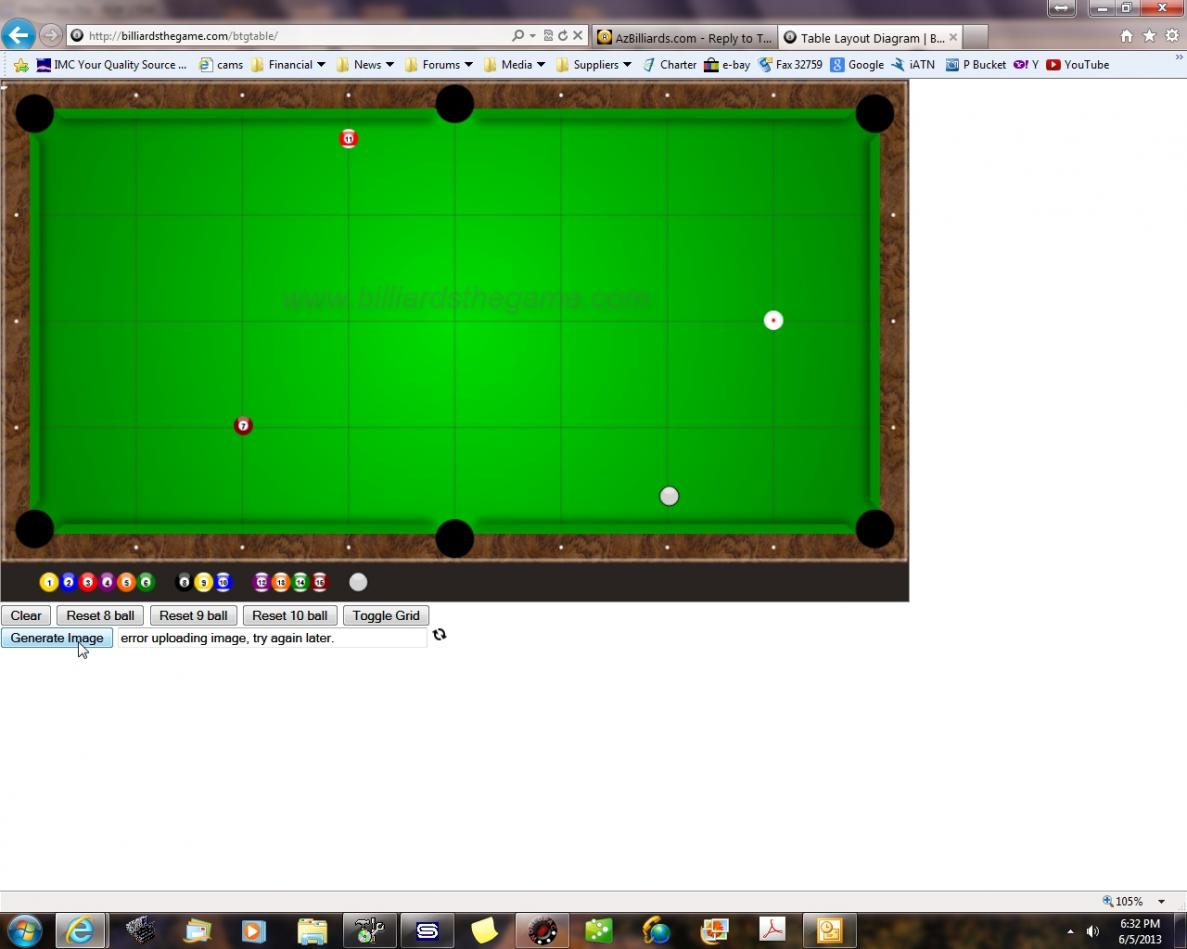Open the zoom level 105% dropdown

pos(1134,901)
